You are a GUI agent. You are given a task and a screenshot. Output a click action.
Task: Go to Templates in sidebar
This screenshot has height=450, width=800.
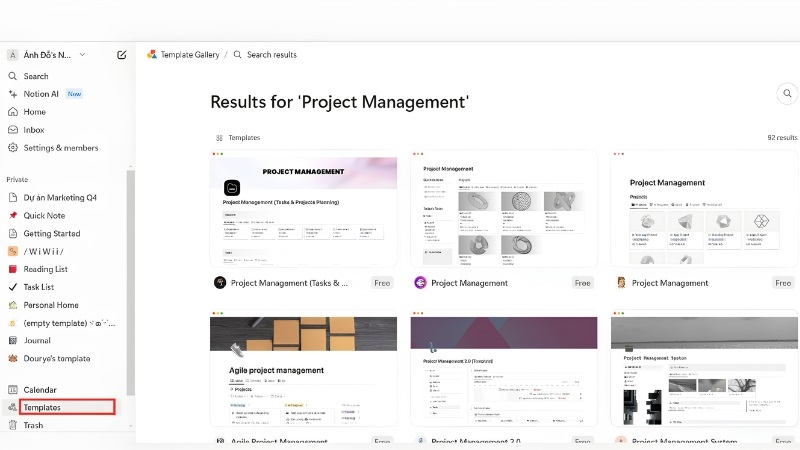click(42, 407)
